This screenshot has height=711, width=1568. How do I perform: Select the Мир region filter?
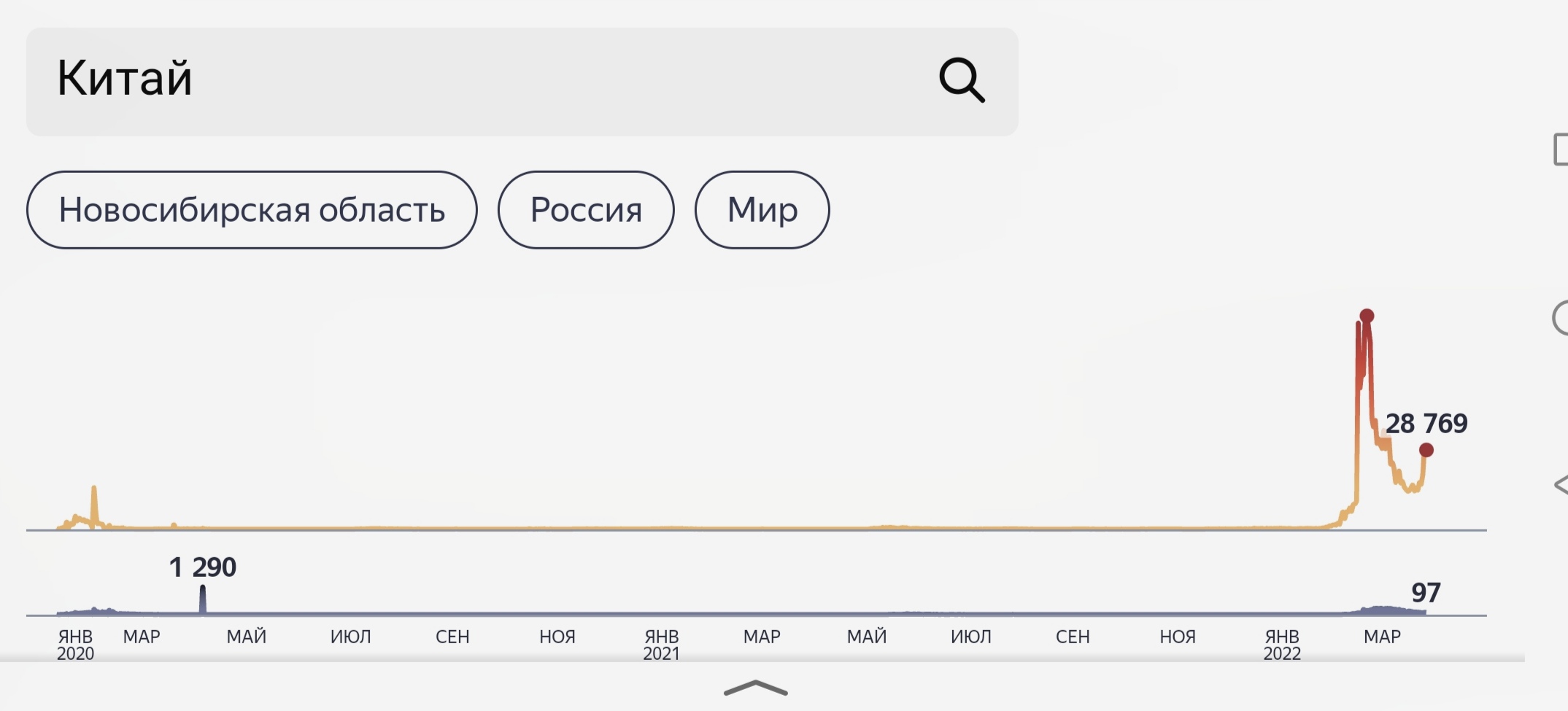[762, 210]
